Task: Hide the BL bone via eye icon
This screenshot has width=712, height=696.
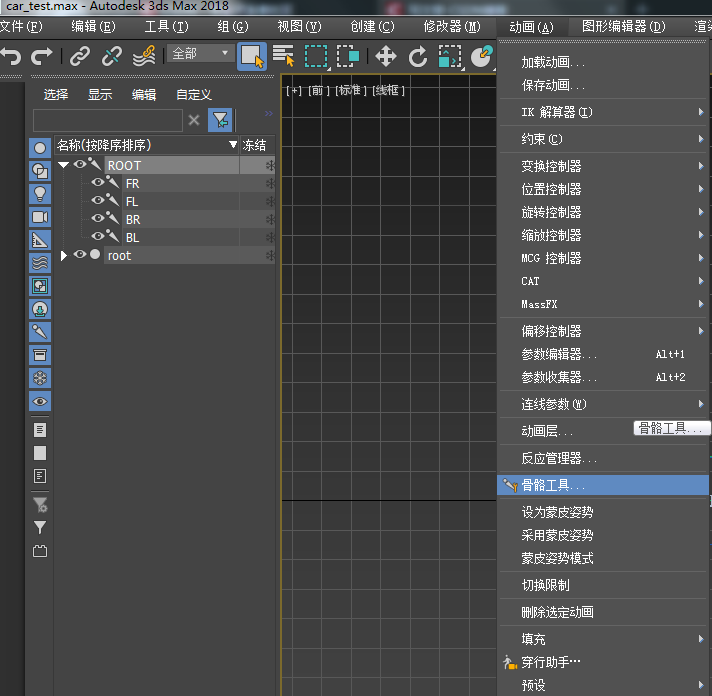Action: coord(98,236)
